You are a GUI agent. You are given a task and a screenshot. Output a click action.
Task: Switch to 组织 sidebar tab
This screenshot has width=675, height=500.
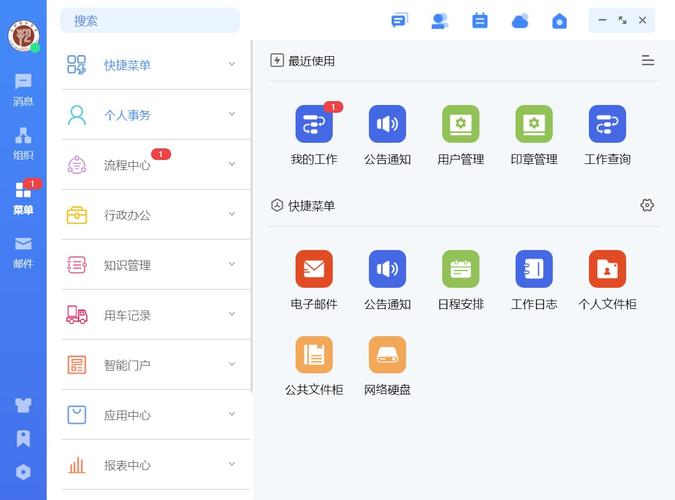[23, 143]
